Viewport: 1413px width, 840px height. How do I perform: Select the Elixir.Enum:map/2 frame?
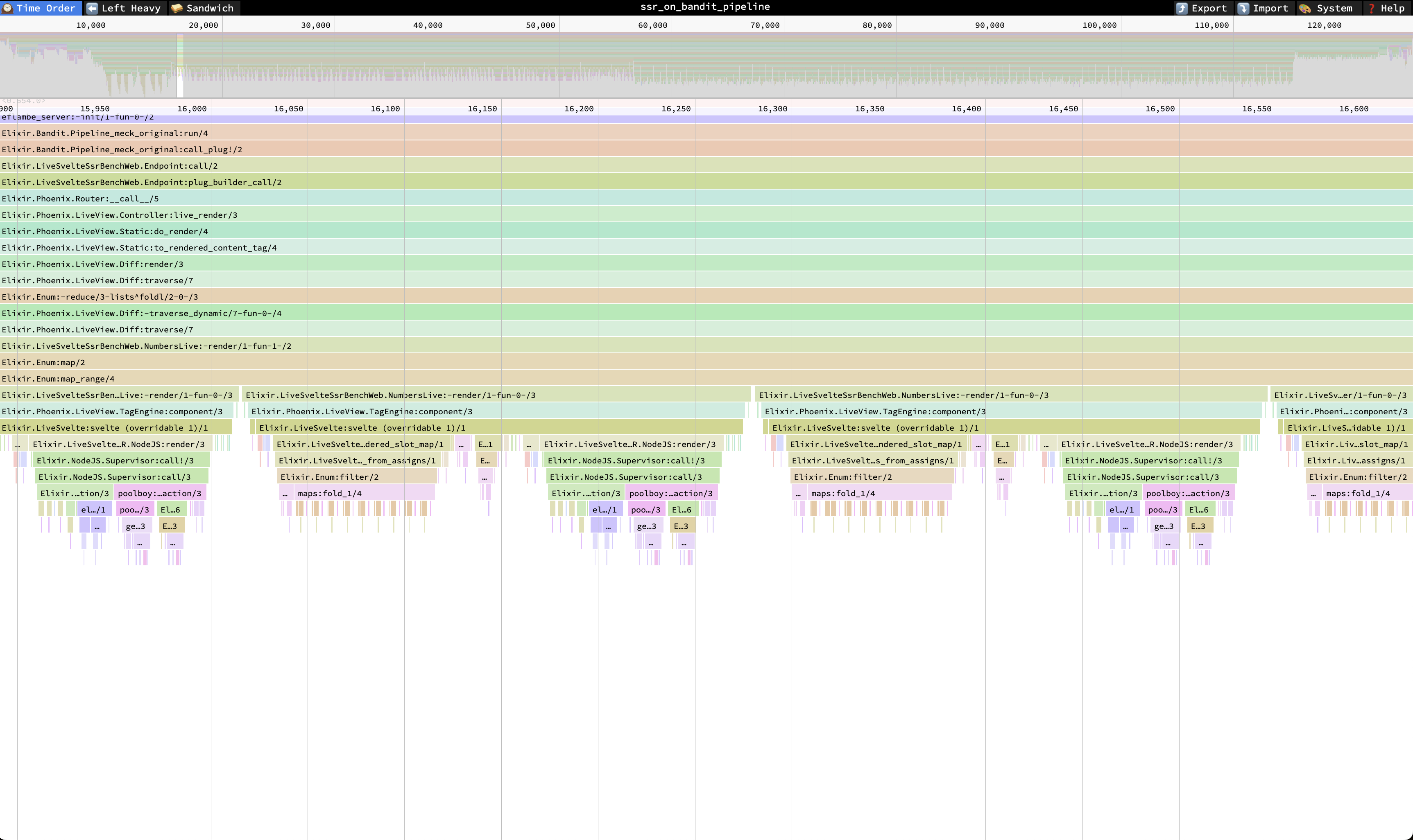(706, 362)
